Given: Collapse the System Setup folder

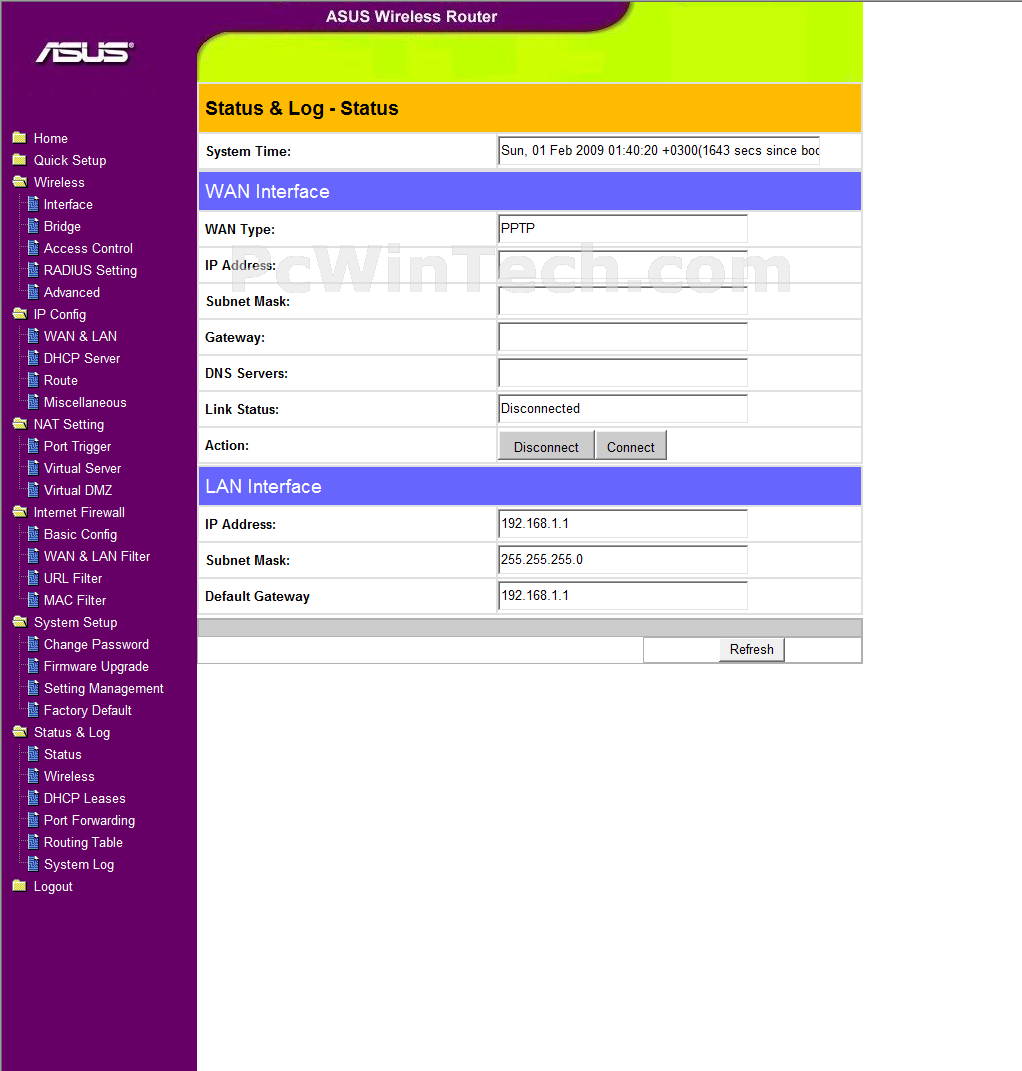Looking at the screenshot, I should (20, 622).
